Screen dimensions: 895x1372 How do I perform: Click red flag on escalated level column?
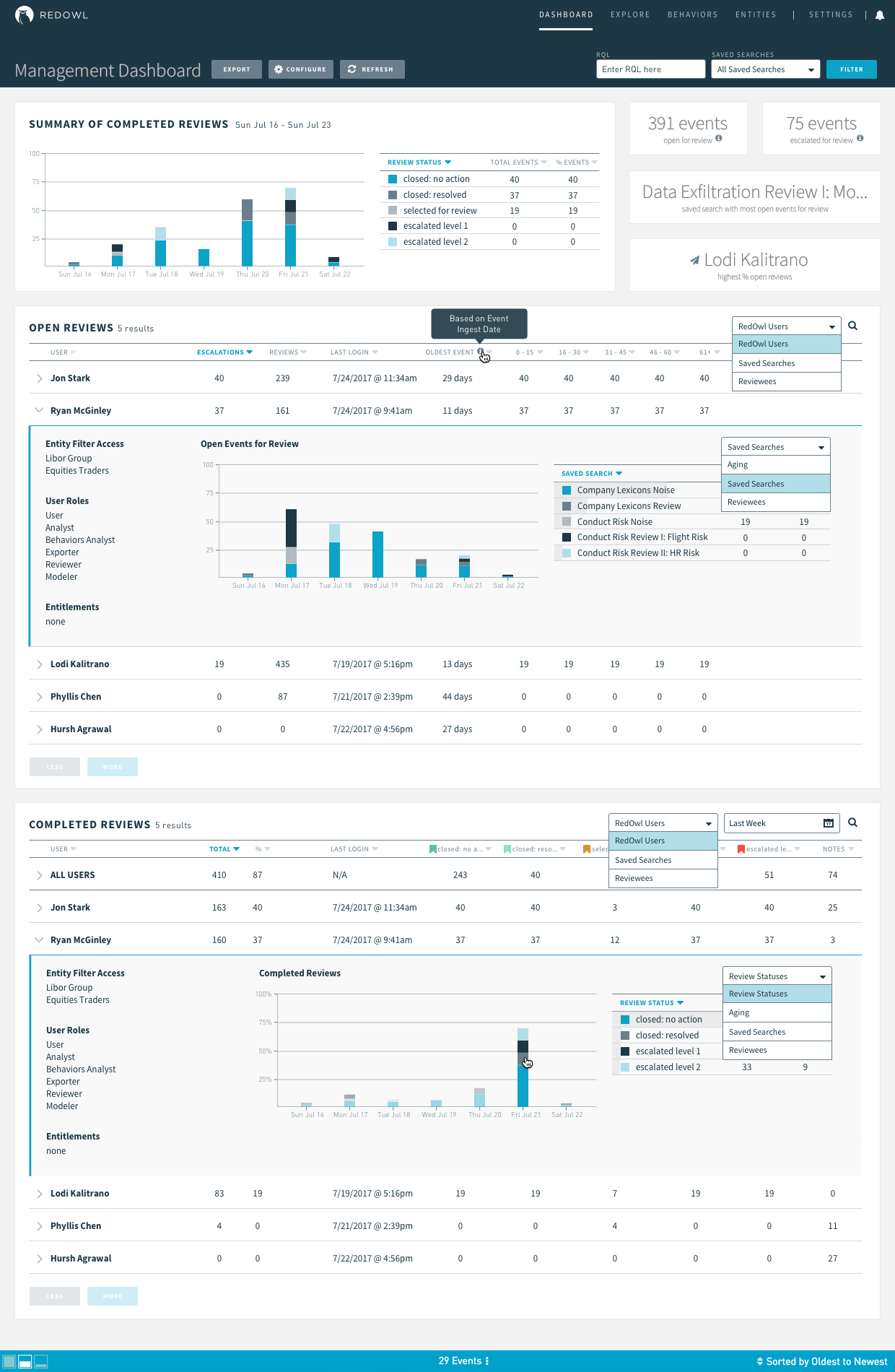coord(741,849)
